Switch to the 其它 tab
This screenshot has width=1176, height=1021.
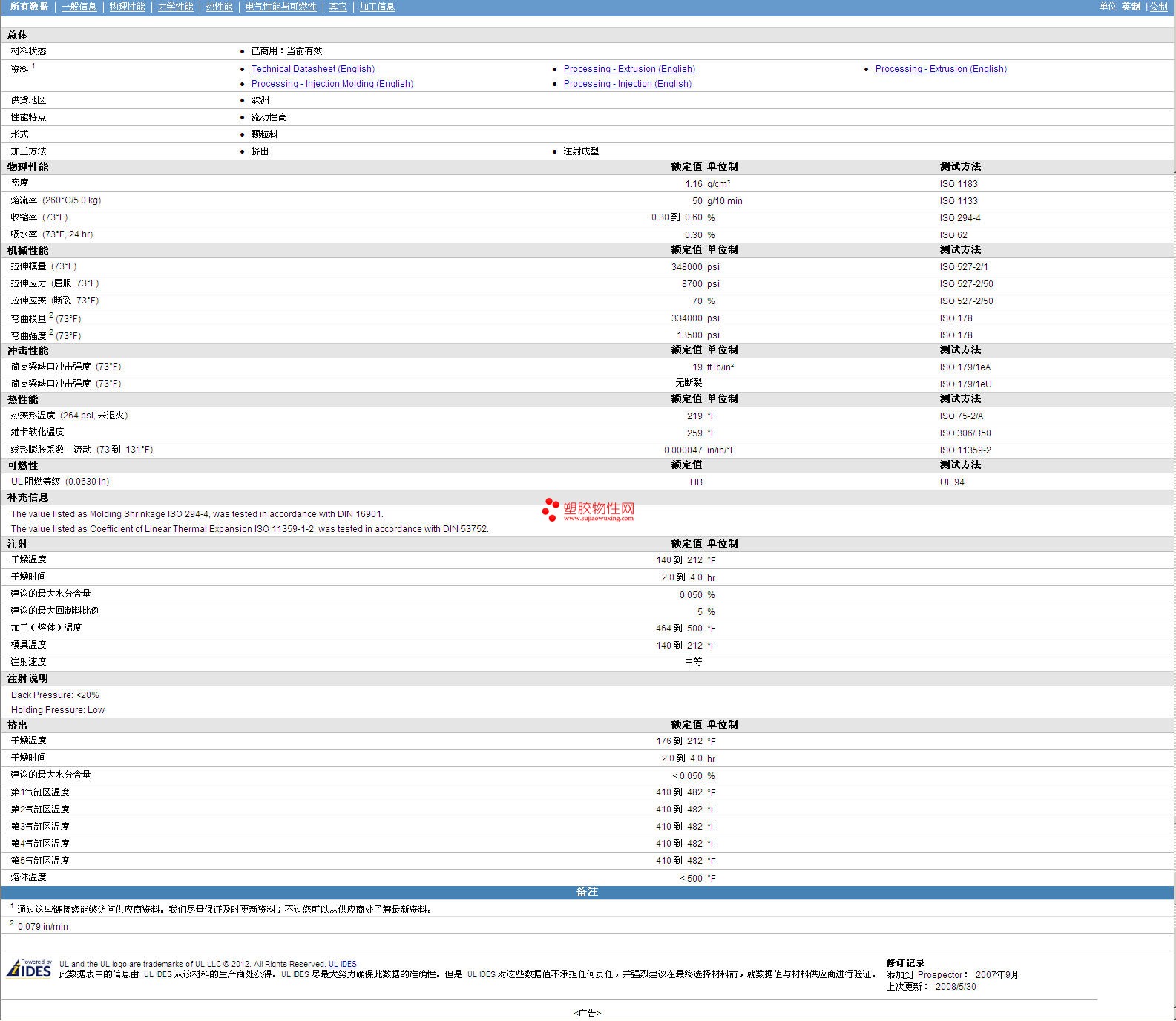338,7
